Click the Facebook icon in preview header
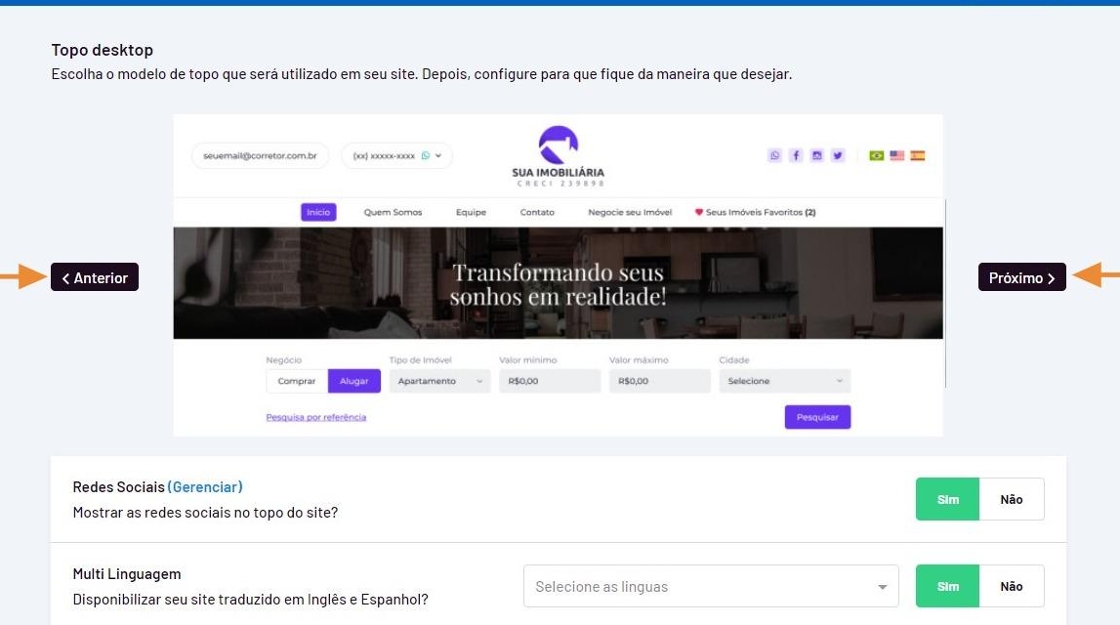This screenshot has height=625, width=1120. pos(796,155)
